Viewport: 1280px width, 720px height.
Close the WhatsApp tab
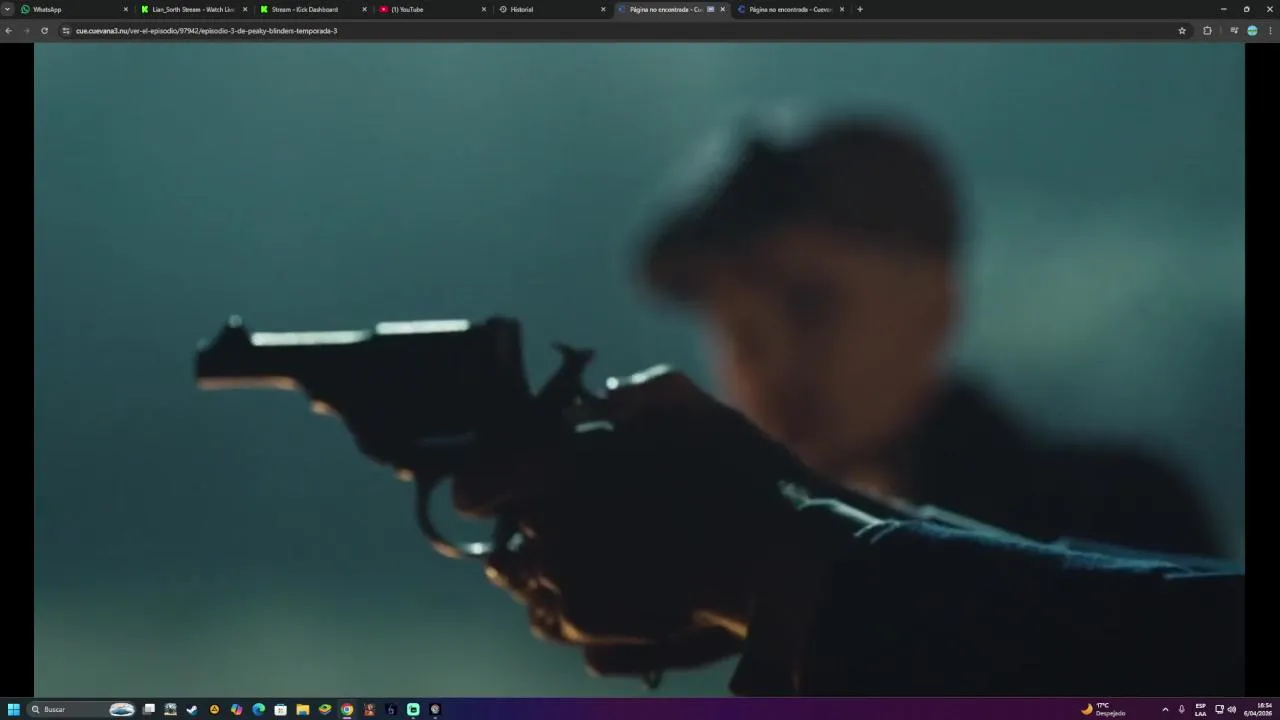tap(126, 9)
